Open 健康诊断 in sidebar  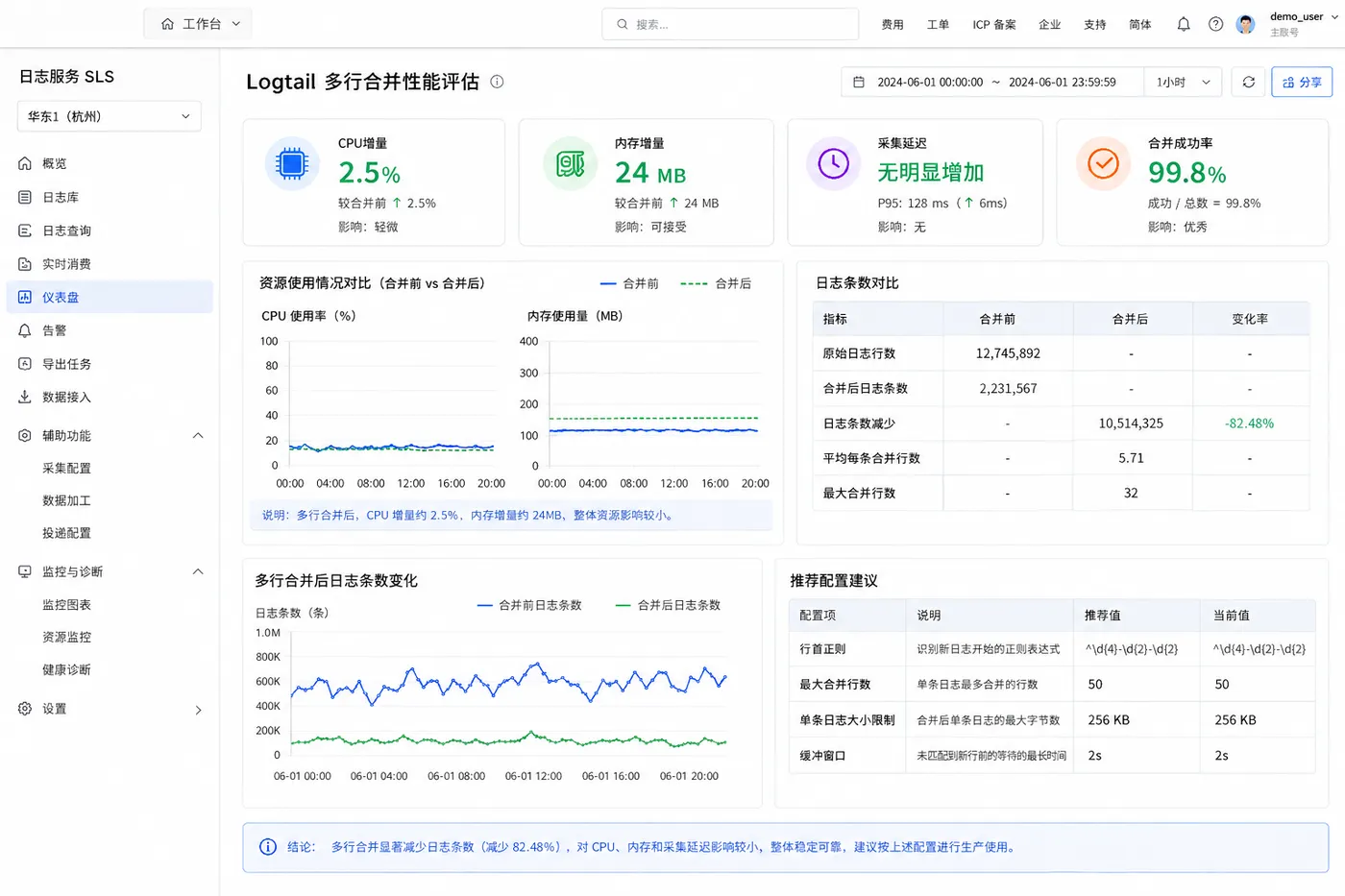click(66, 670)
